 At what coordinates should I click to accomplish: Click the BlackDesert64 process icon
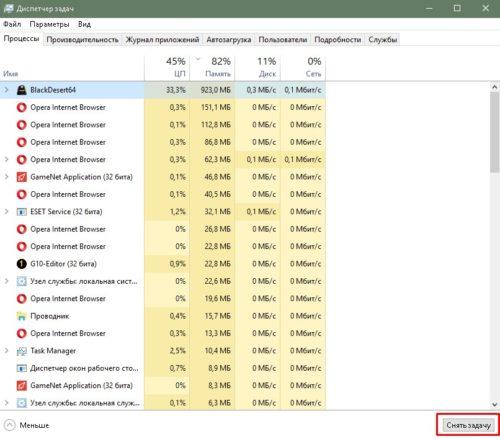(x=22, y=90)
